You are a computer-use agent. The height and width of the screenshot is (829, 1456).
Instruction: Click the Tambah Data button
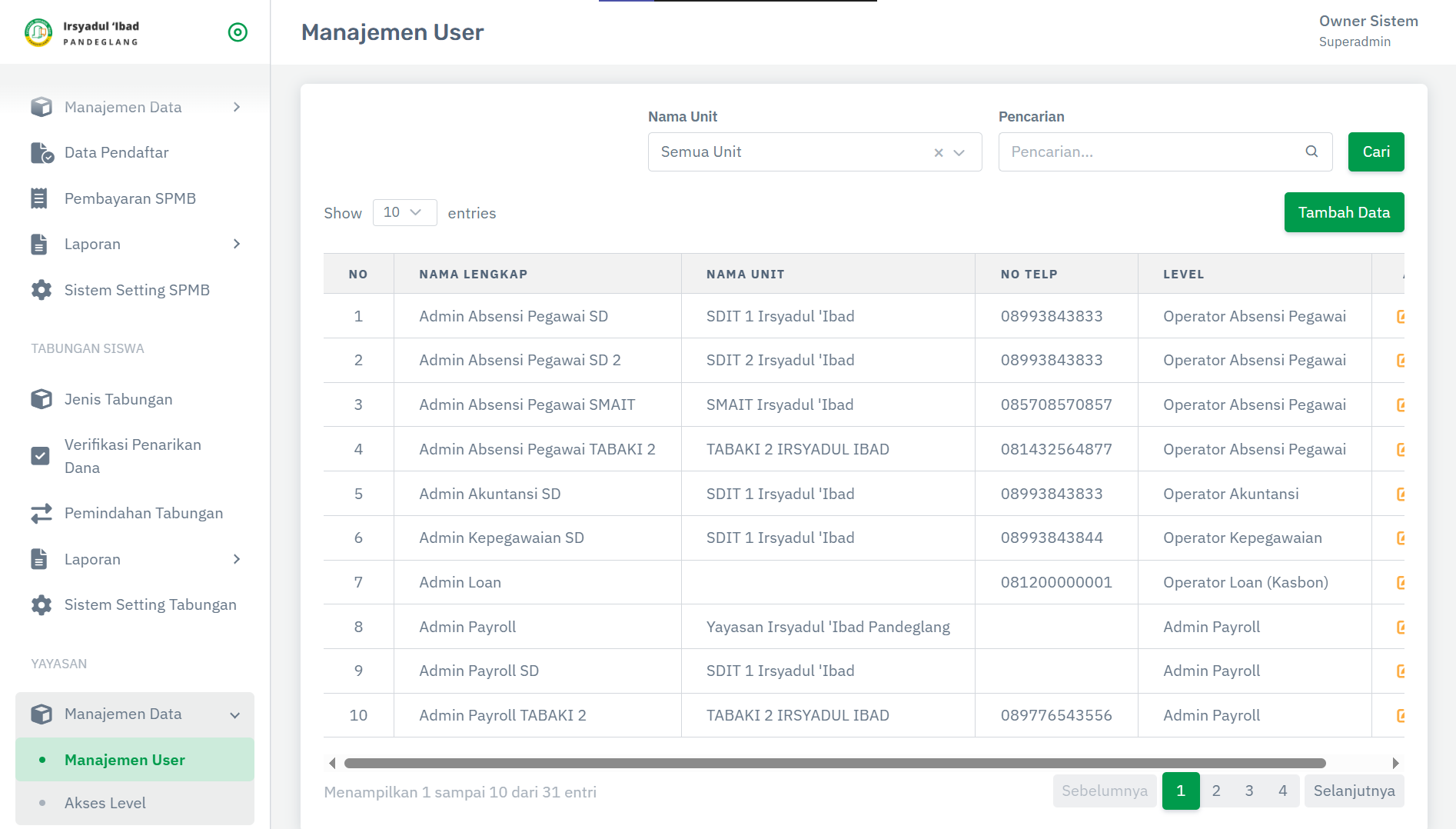(1344, 212)
